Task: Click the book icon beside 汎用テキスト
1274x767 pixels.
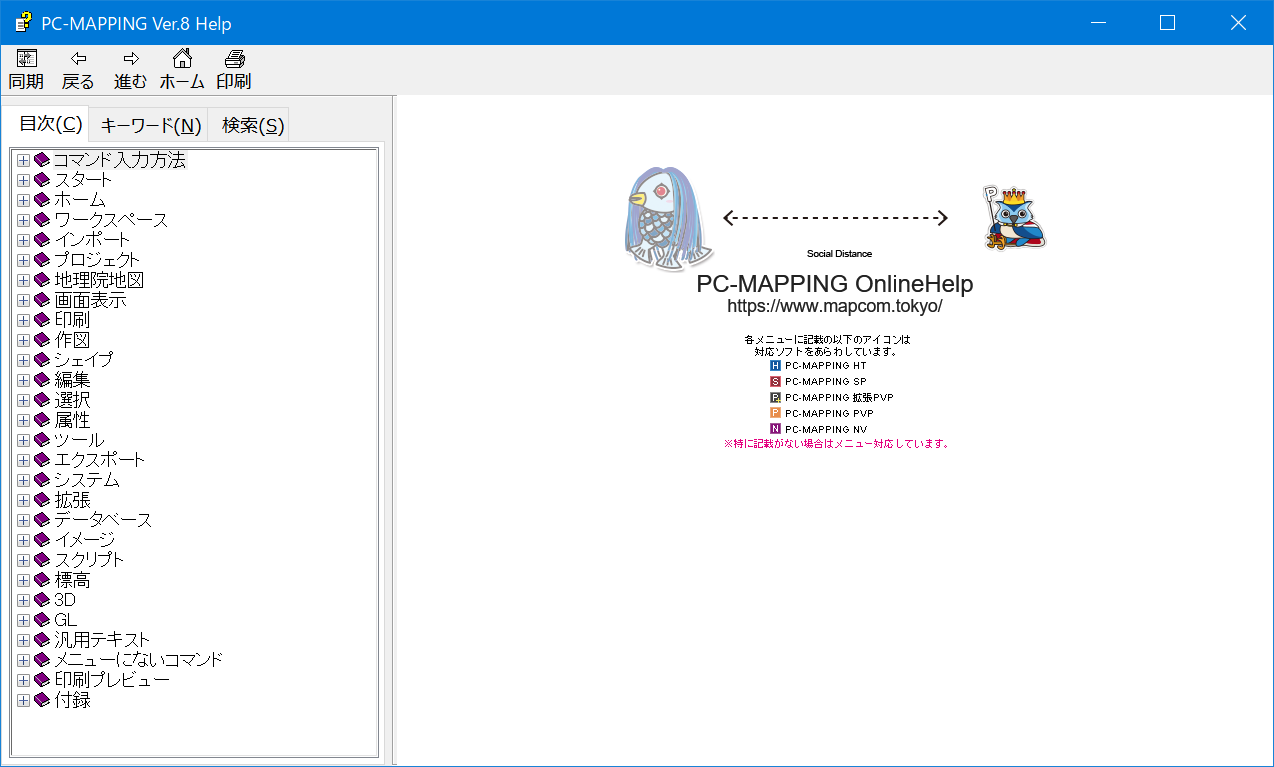Action: pos(42,640)
